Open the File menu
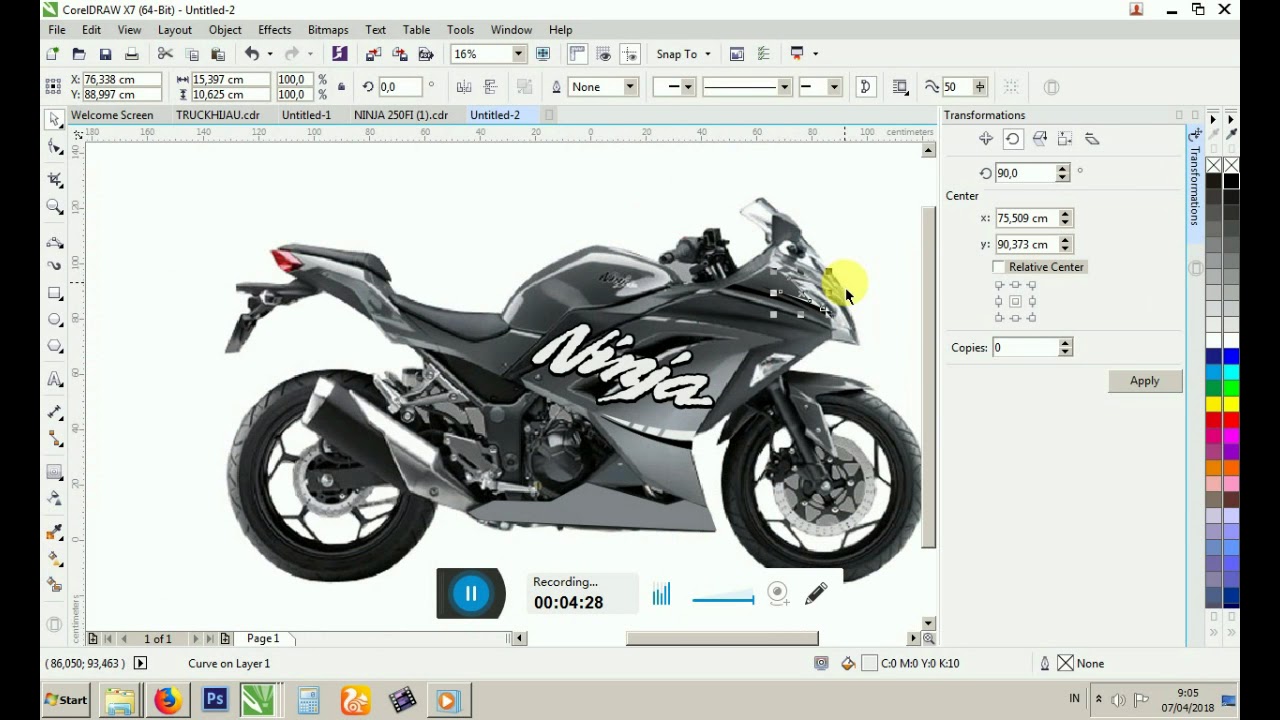This screenshot has width=1280, height=720. pos(57,30)
